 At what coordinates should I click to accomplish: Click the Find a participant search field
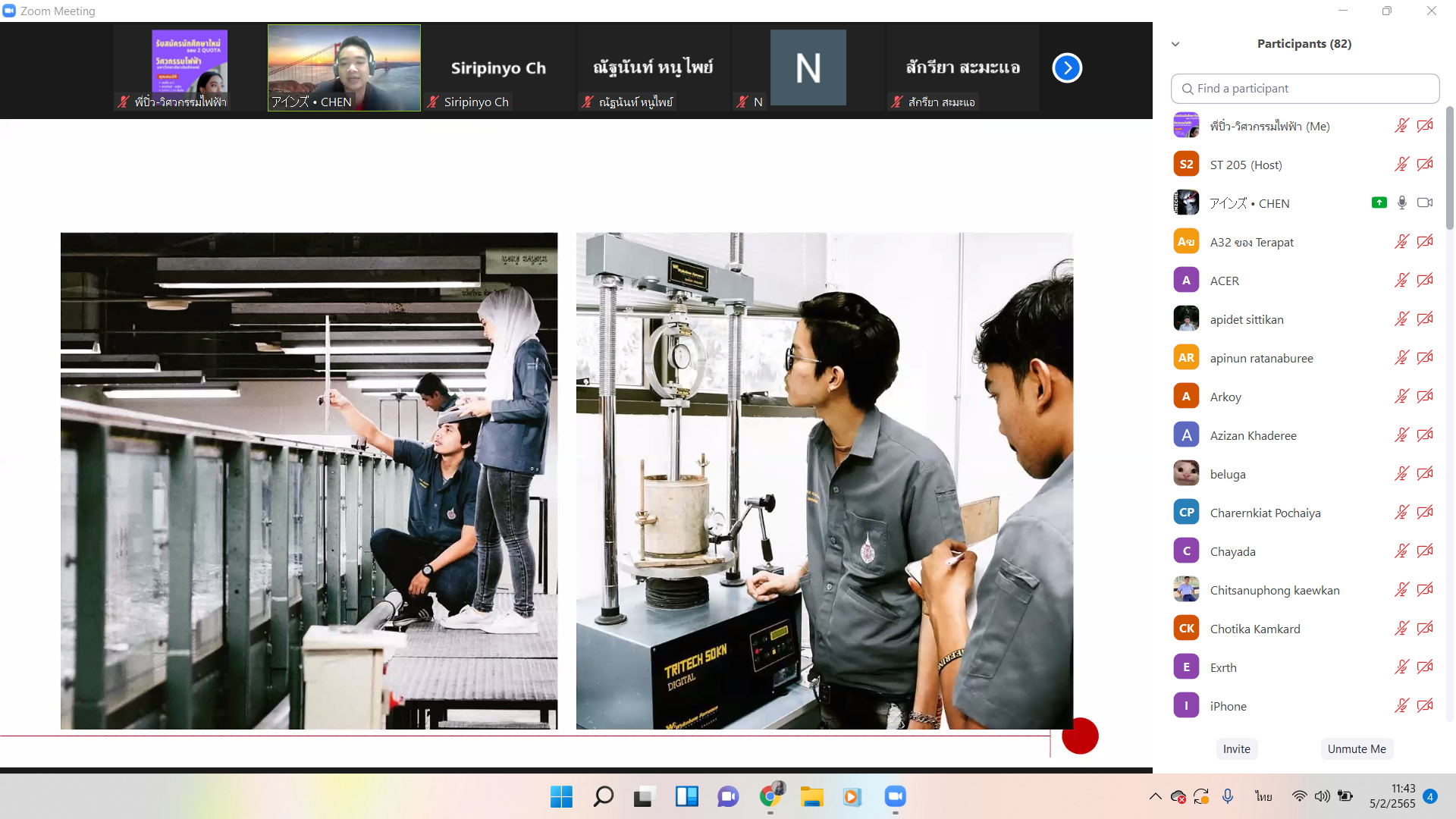[1304, 89]
